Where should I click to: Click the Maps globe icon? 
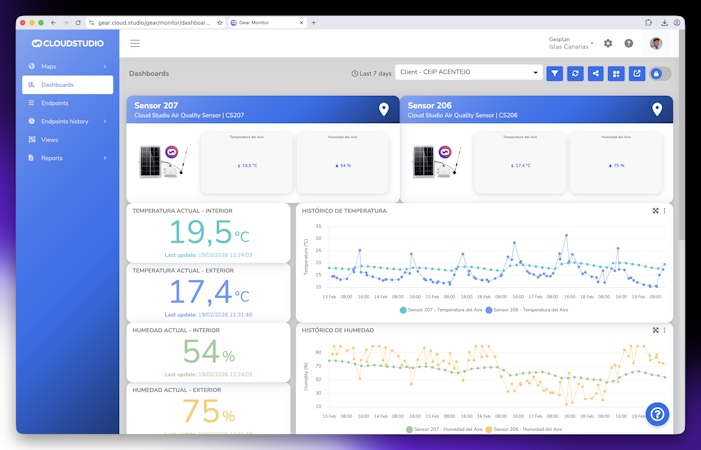click(x=31, y=66)
